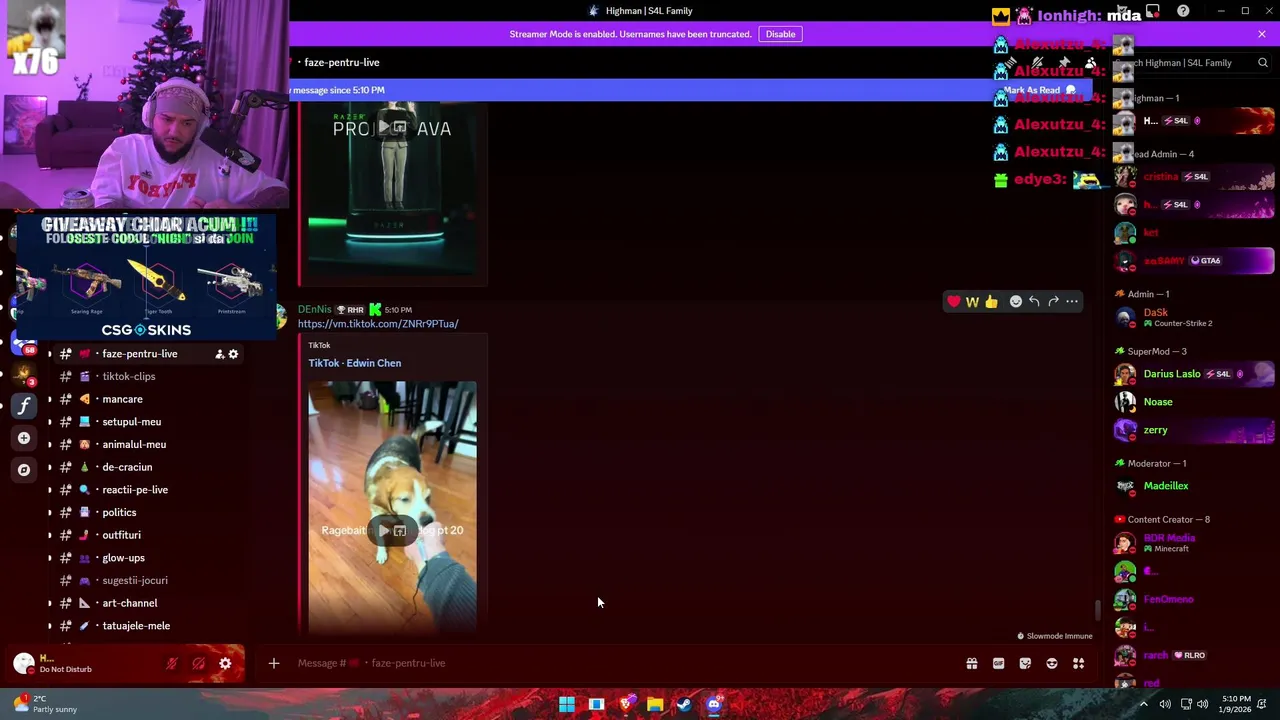Open the apps launcher icon in message bar
This screenshot has height=720, width=1280.
[1078, 663]
